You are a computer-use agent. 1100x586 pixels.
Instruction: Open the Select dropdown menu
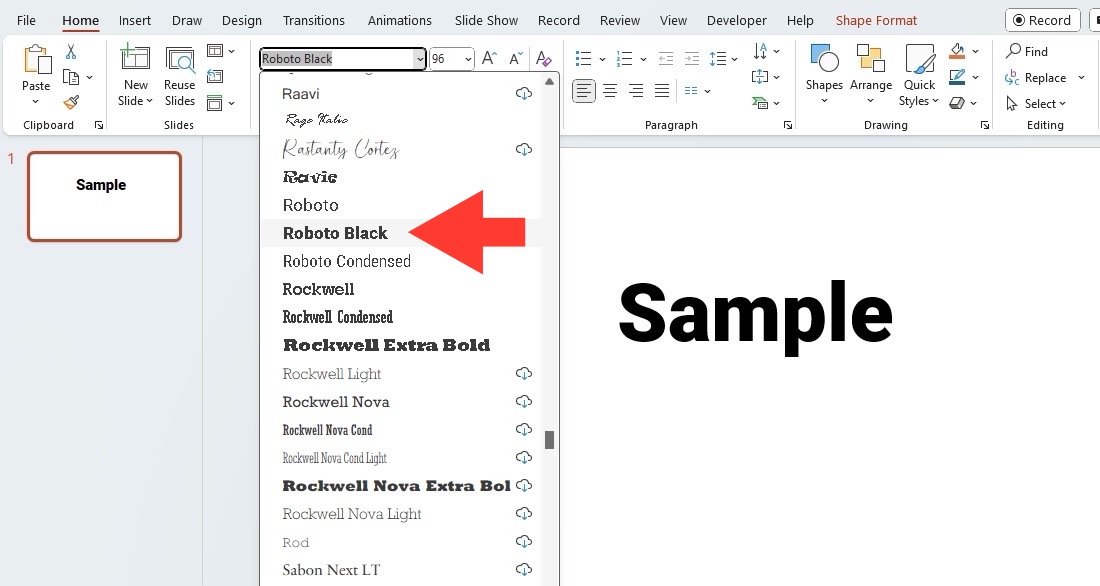pyautogui.click(x=1035, y=103)
